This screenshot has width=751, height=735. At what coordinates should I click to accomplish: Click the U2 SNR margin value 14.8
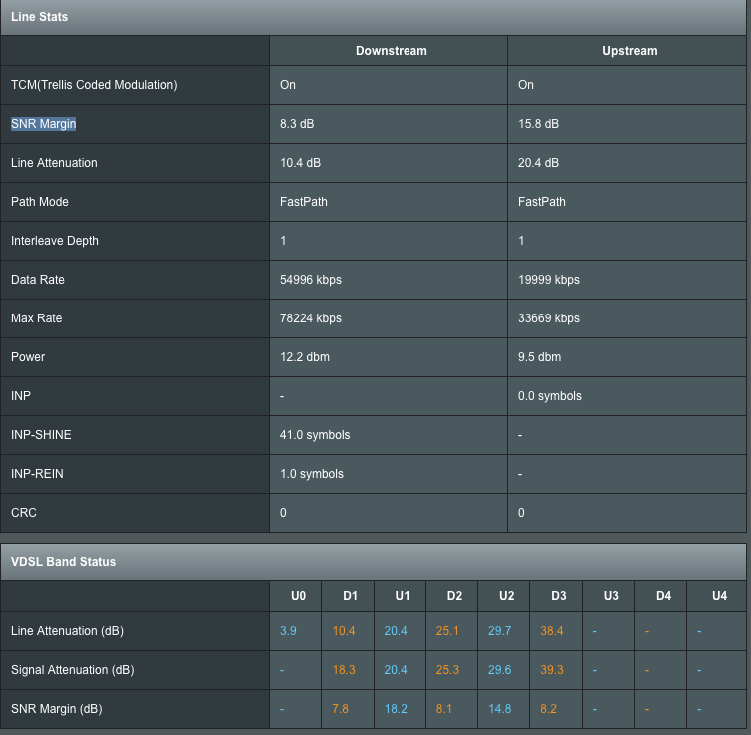point(500,709)
